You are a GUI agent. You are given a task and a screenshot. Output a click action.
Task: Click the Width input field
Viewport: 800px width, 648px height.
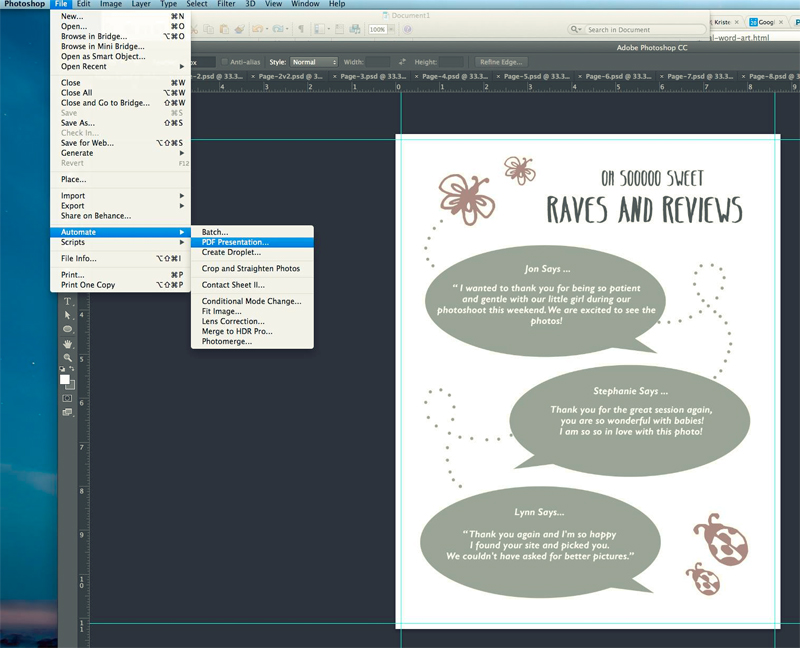378,62
